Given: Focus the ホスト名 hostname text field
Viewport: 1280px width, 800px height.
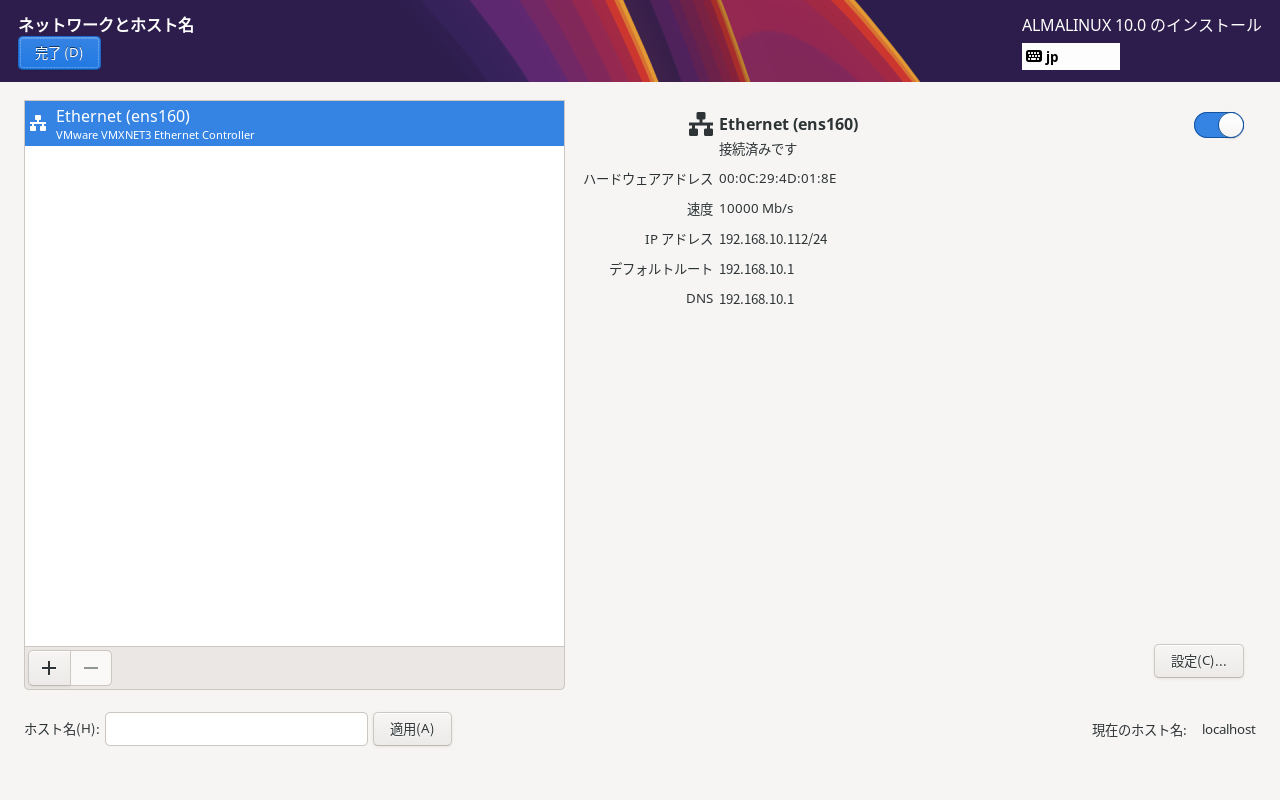Looking at the screenshot, I should click(236, 729).
